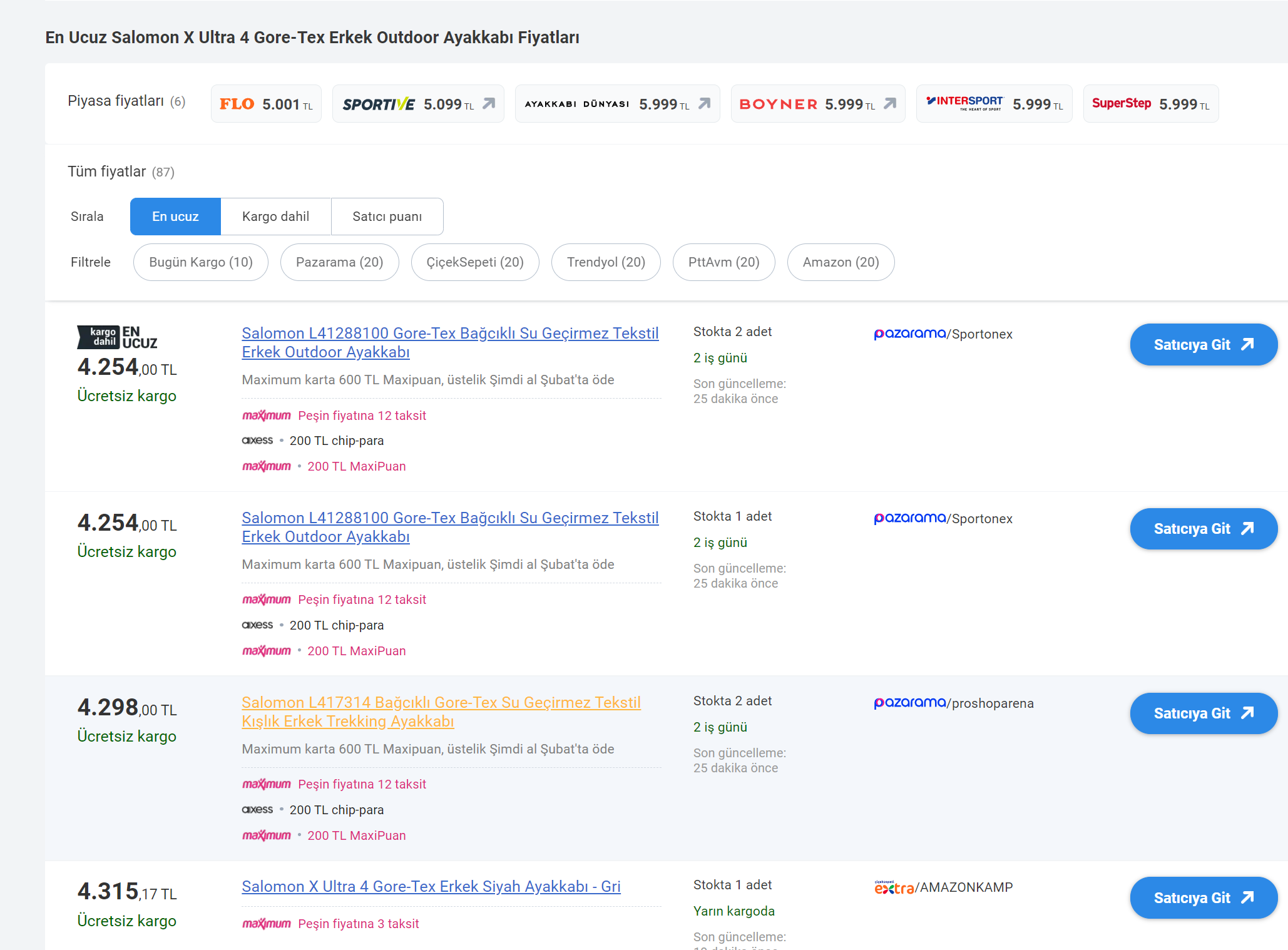Filter by ÇiçekSepeti (20)
This screenshot has width=1288, height=950.
pos(475,262)
